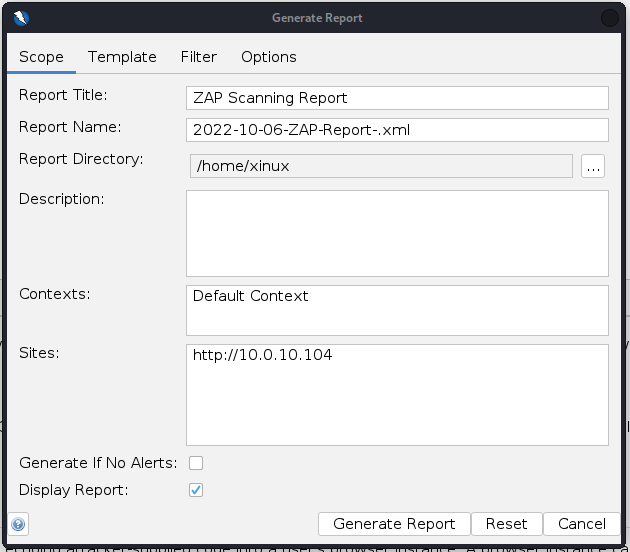Go to the Options tab
The height and width of the screenshot is (552, 630).
click(268, 57)
